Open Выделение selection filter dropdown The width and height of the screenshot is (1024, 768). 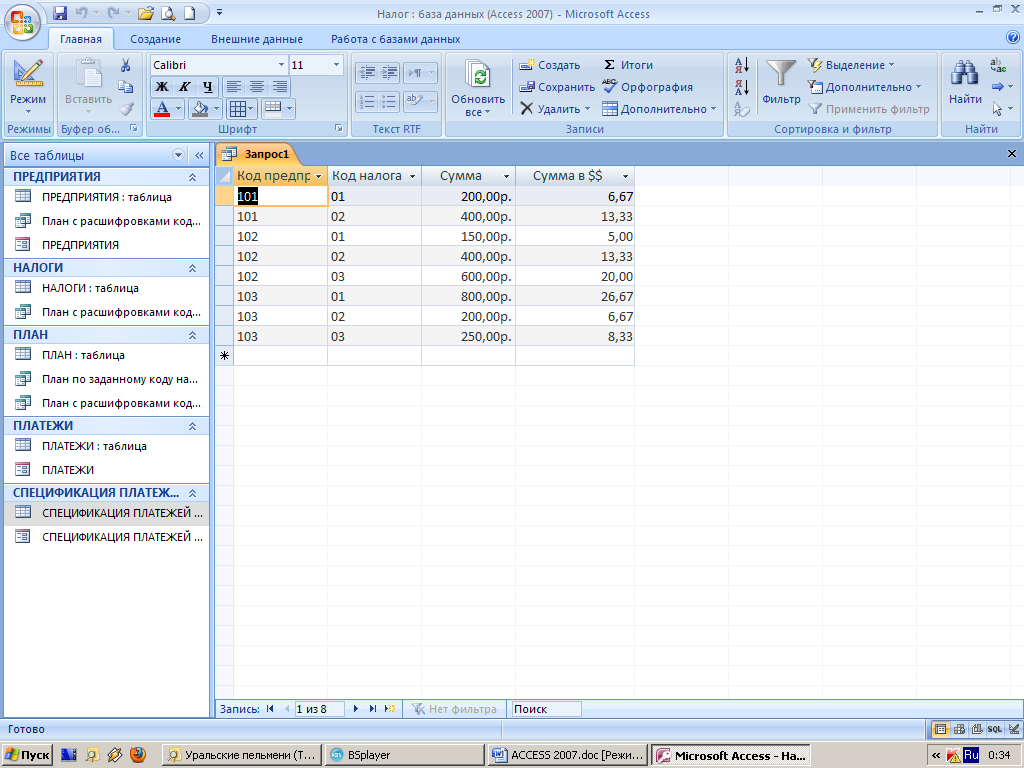852,65
